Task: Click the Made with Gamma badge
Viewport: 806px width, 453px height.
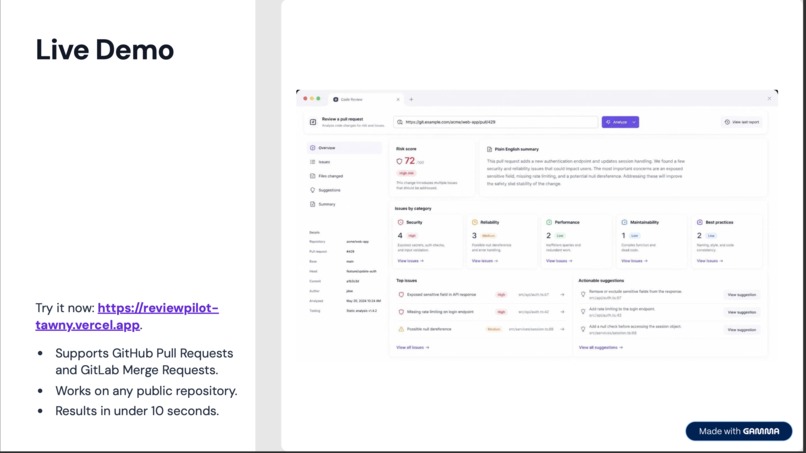Action: (x=739, y=431)
